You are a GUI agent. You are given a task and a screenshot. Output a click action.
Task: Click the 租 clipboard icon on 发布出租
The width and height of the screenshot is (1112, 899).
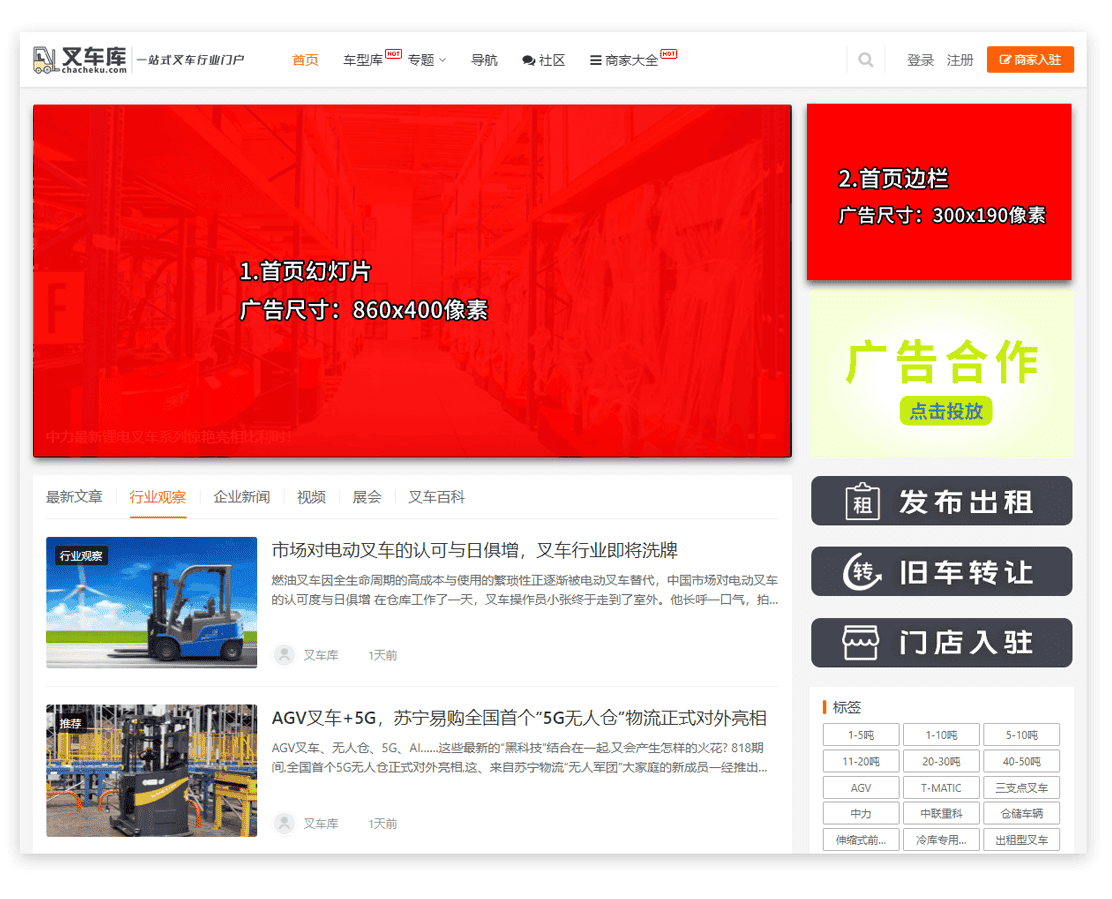click(862, 501)
